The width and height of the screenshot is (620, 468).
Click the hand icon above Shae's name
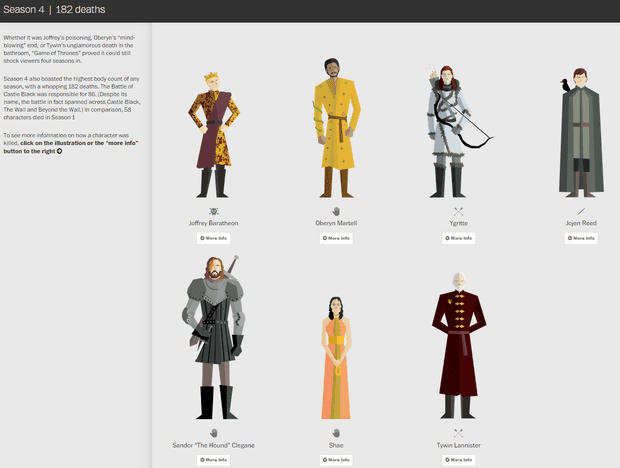click(336, 433)
